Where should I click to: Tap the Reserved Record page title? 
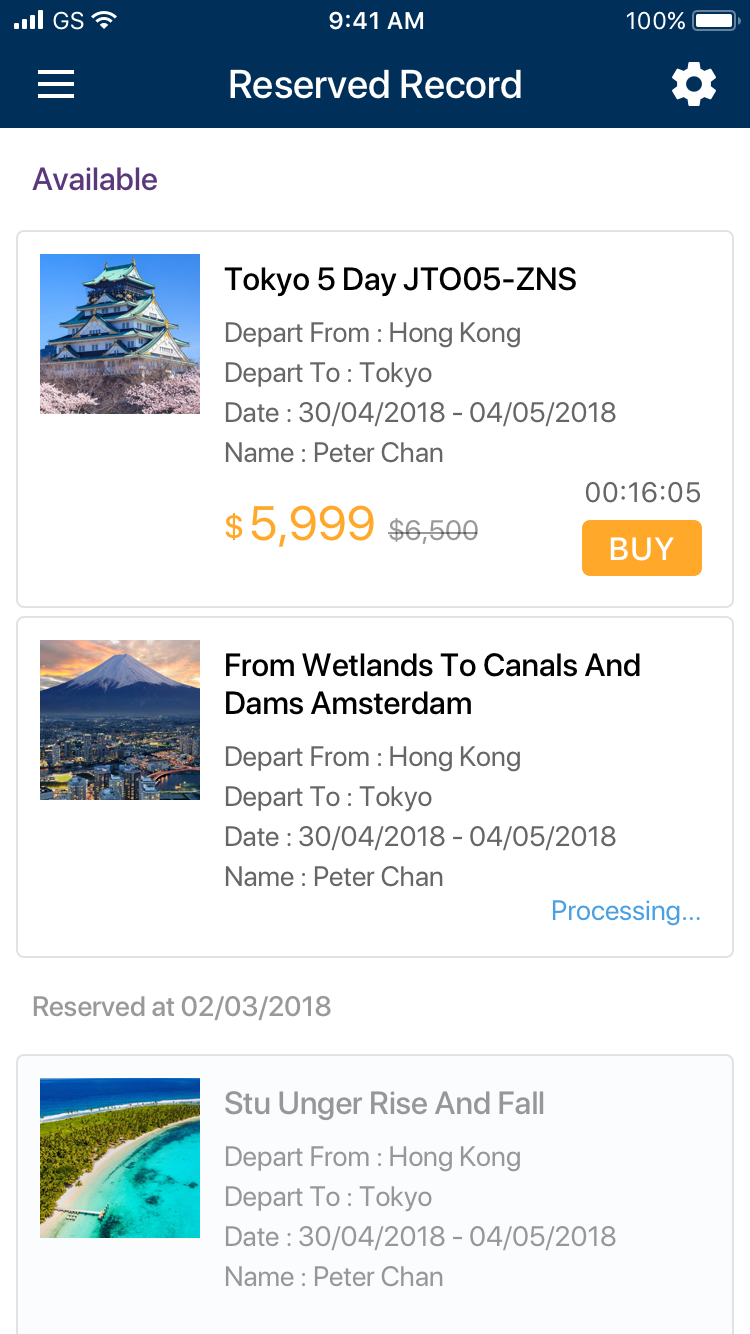(375, 85)
